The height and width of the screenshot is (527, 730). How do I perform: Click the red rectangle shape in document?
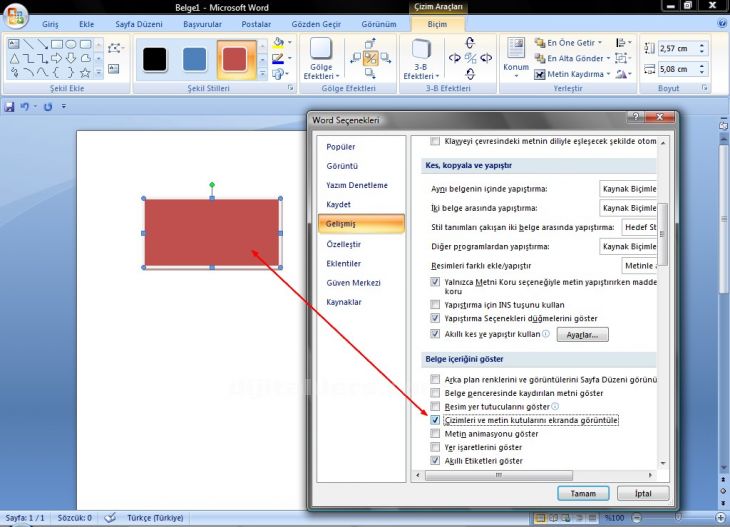(212, 233)
